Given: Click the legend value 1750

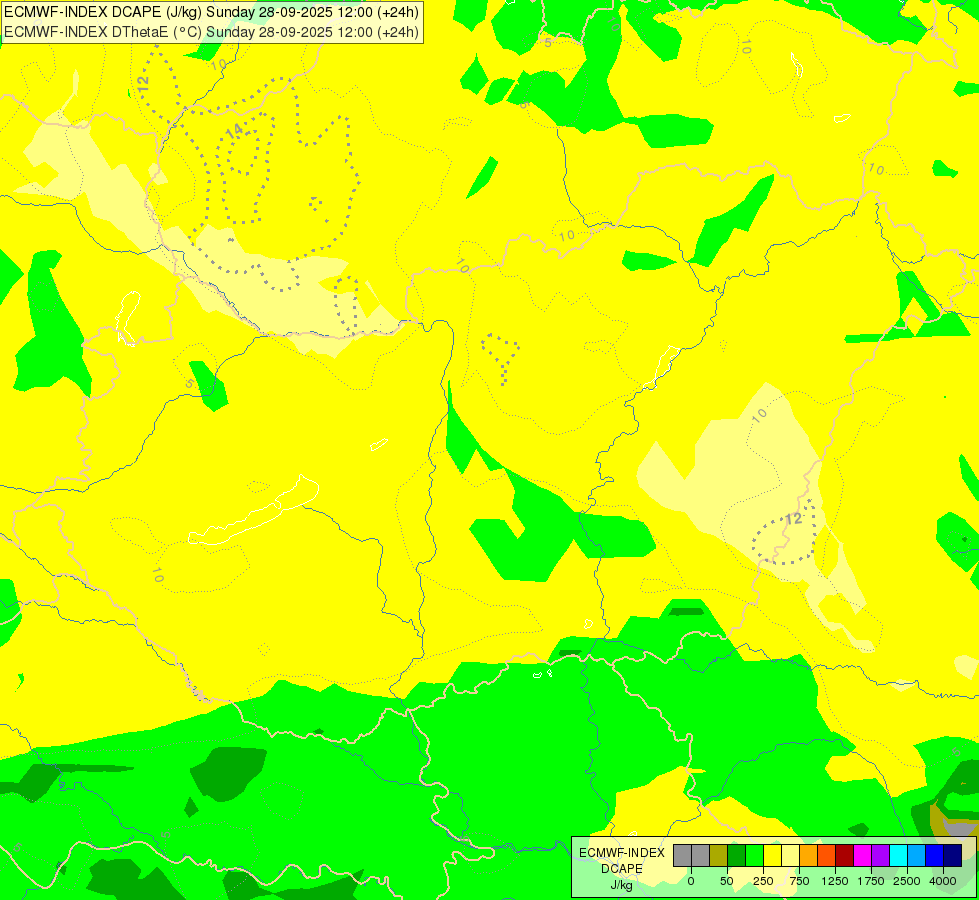Looking at the screenshot, I should pos(871,881).
